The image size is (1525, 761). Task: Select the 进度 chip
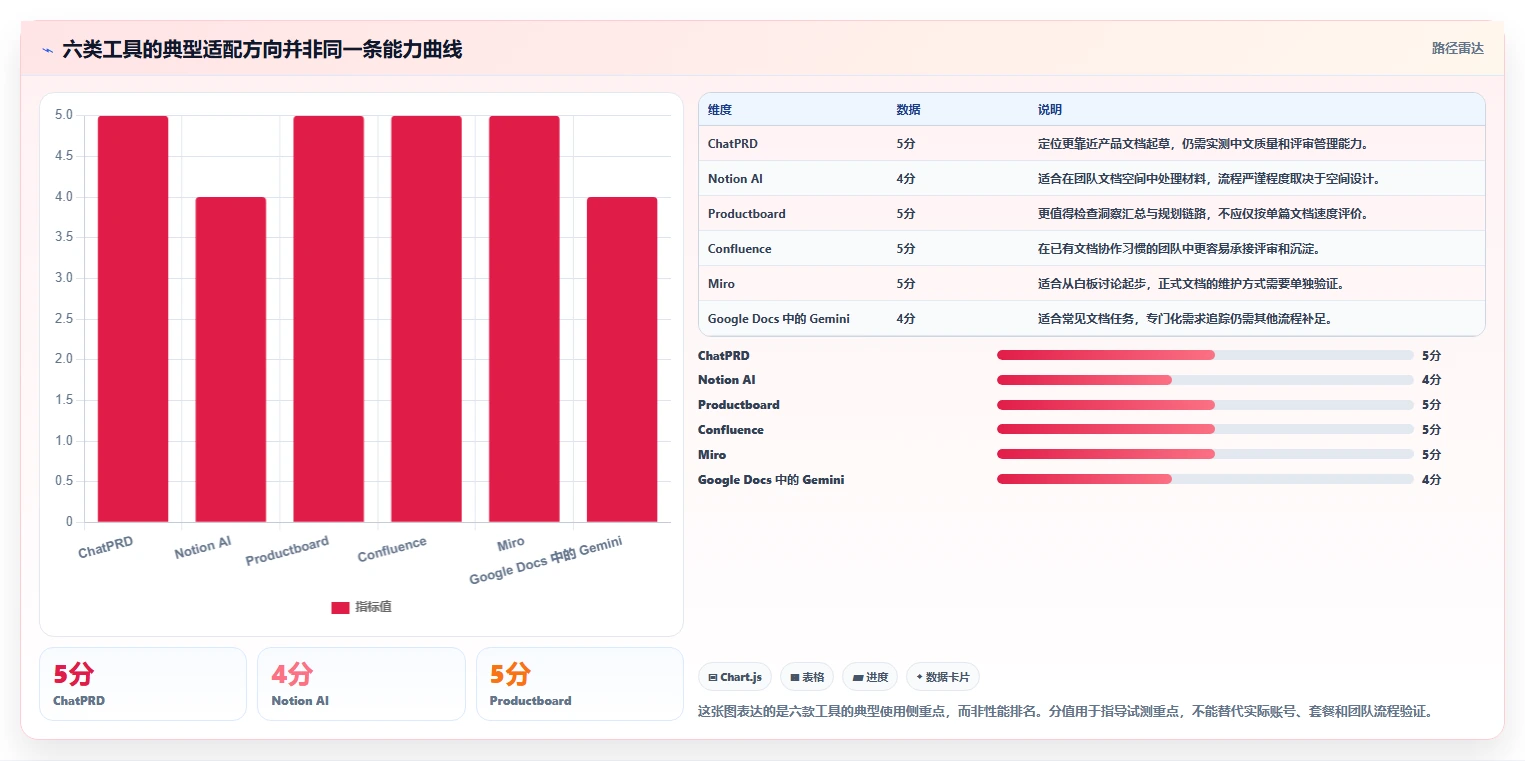(x=870, y=677)
